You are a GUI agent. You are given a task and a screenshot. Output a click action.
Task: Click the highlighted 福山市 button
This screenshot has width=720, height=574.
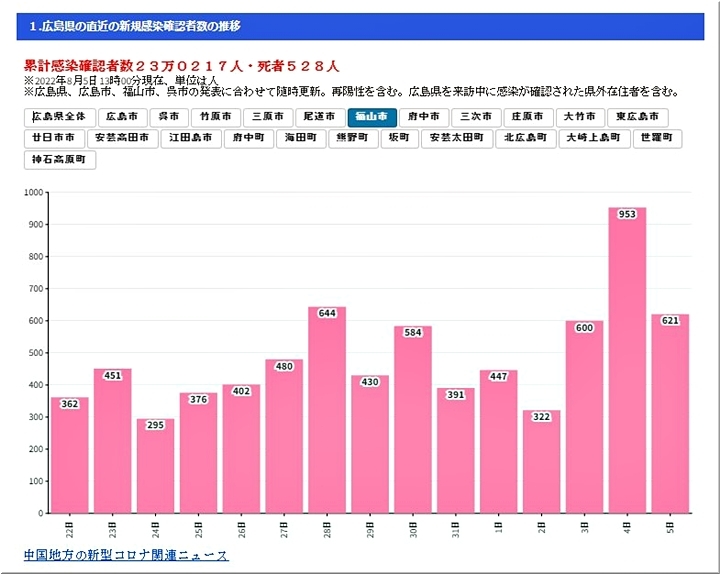372,117
